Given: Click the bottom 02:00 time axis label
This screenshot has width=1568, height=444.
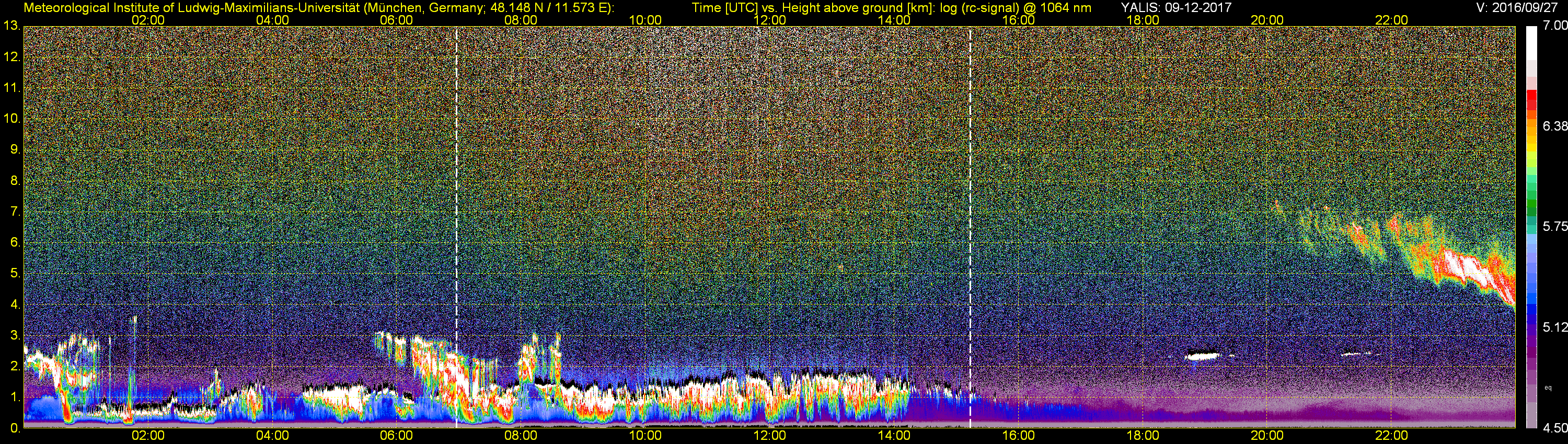Looking at the screenshot, I should tap(148, 436).
